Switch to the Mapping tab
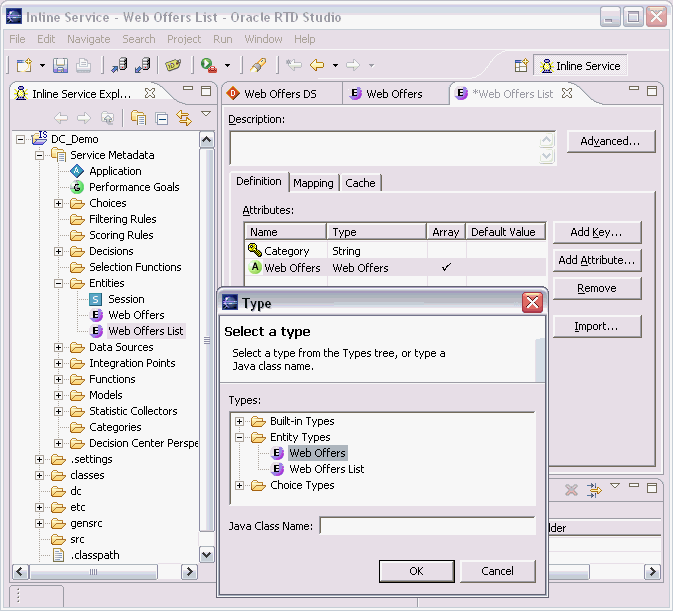 point(313,183)
